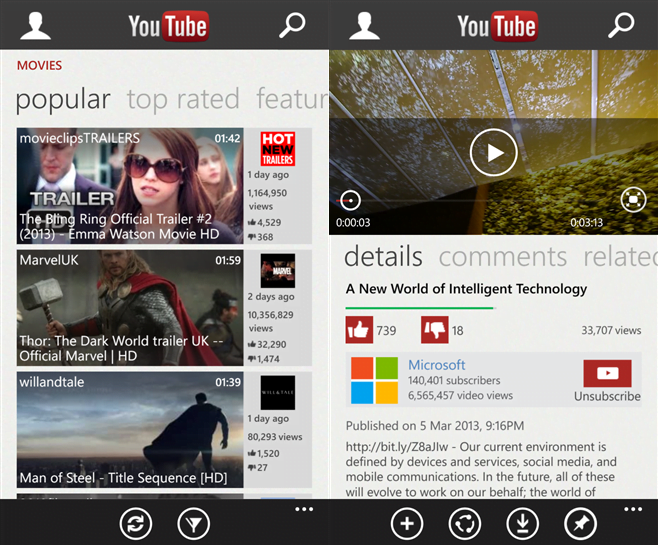Viewport: 659px width, 545px height.
Task: Share video using the circular share icon
Action: pos(465,524)
